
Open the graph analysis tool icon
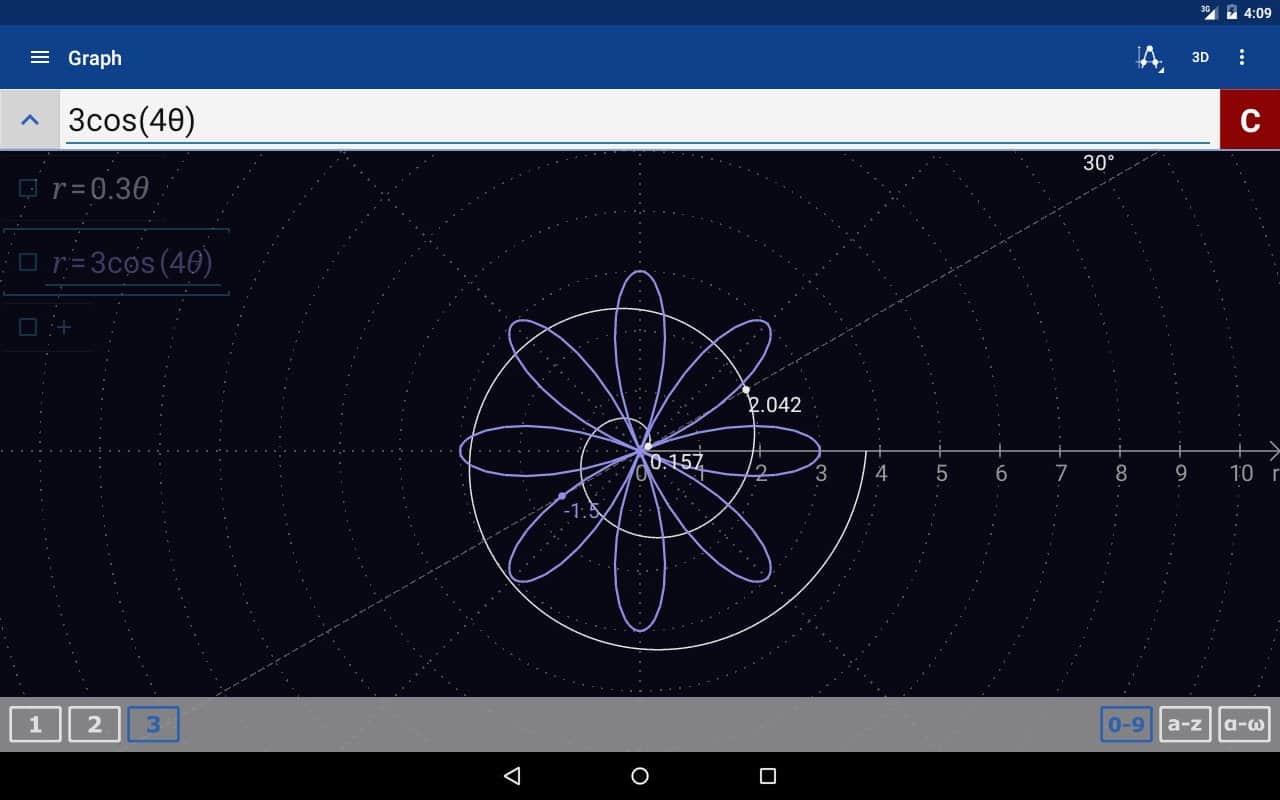click(1149, 58)
